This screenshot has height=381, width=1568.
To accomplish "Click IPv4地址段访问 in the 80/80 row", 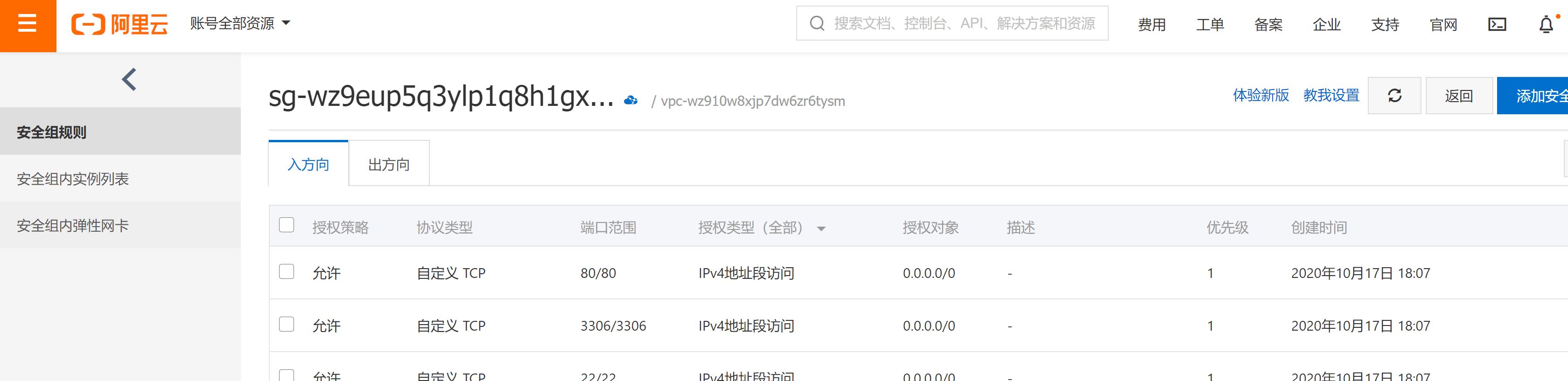I will [746, 273].
